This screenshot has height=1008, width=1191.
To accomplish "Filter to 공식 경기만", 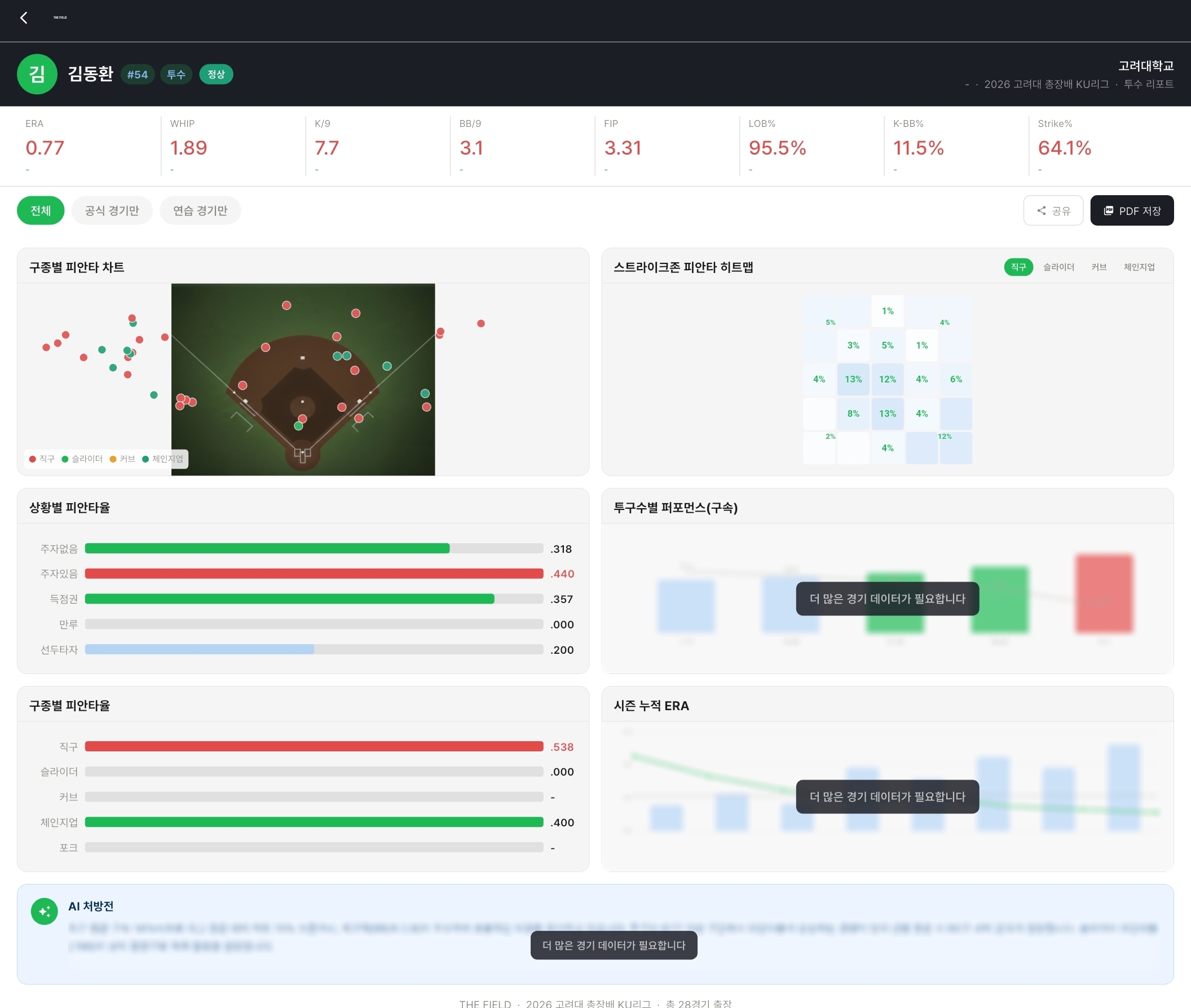I will point(112,211).
